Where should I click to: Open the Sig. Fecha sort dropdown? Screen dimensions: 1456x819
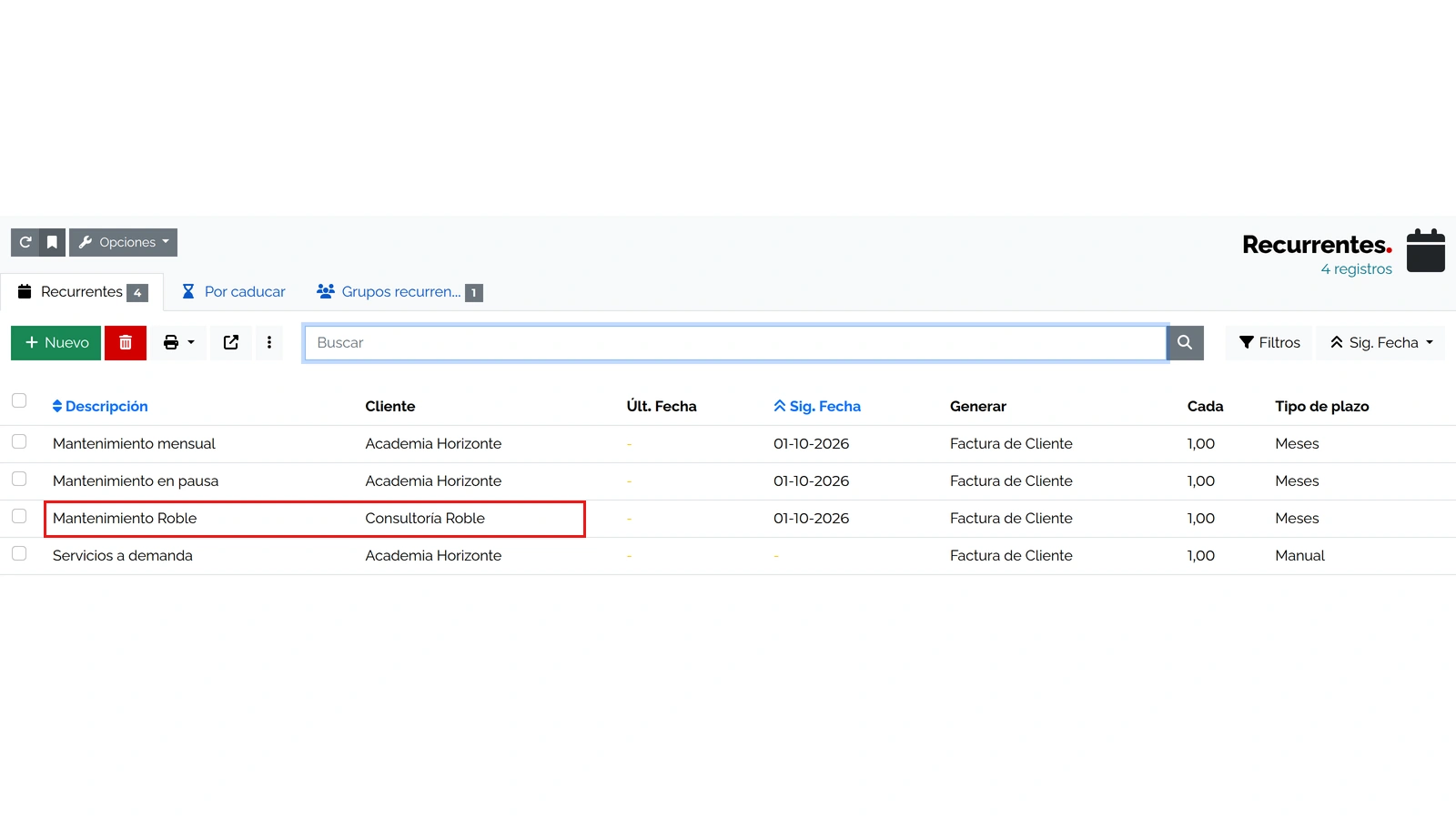(x=1380, y=343)
